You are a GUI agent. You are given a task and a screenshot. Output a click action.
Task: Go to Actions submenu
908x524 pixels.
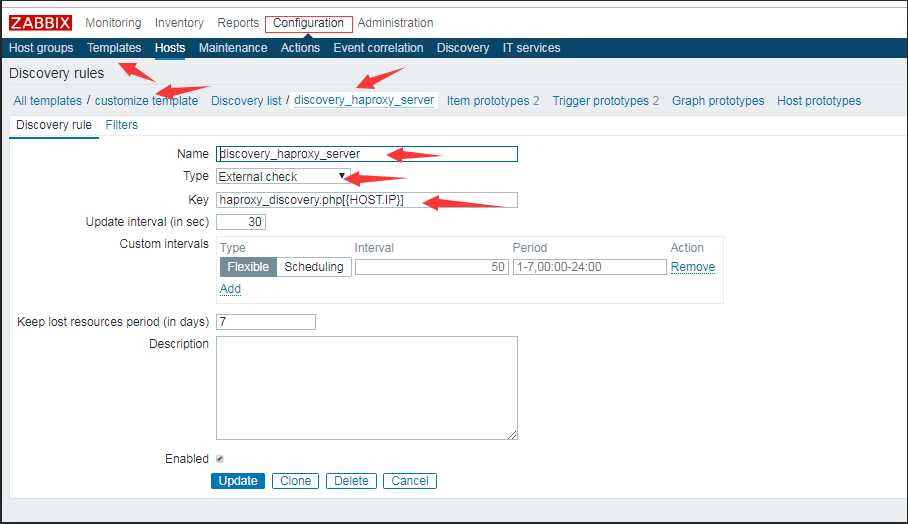[301, 47]
